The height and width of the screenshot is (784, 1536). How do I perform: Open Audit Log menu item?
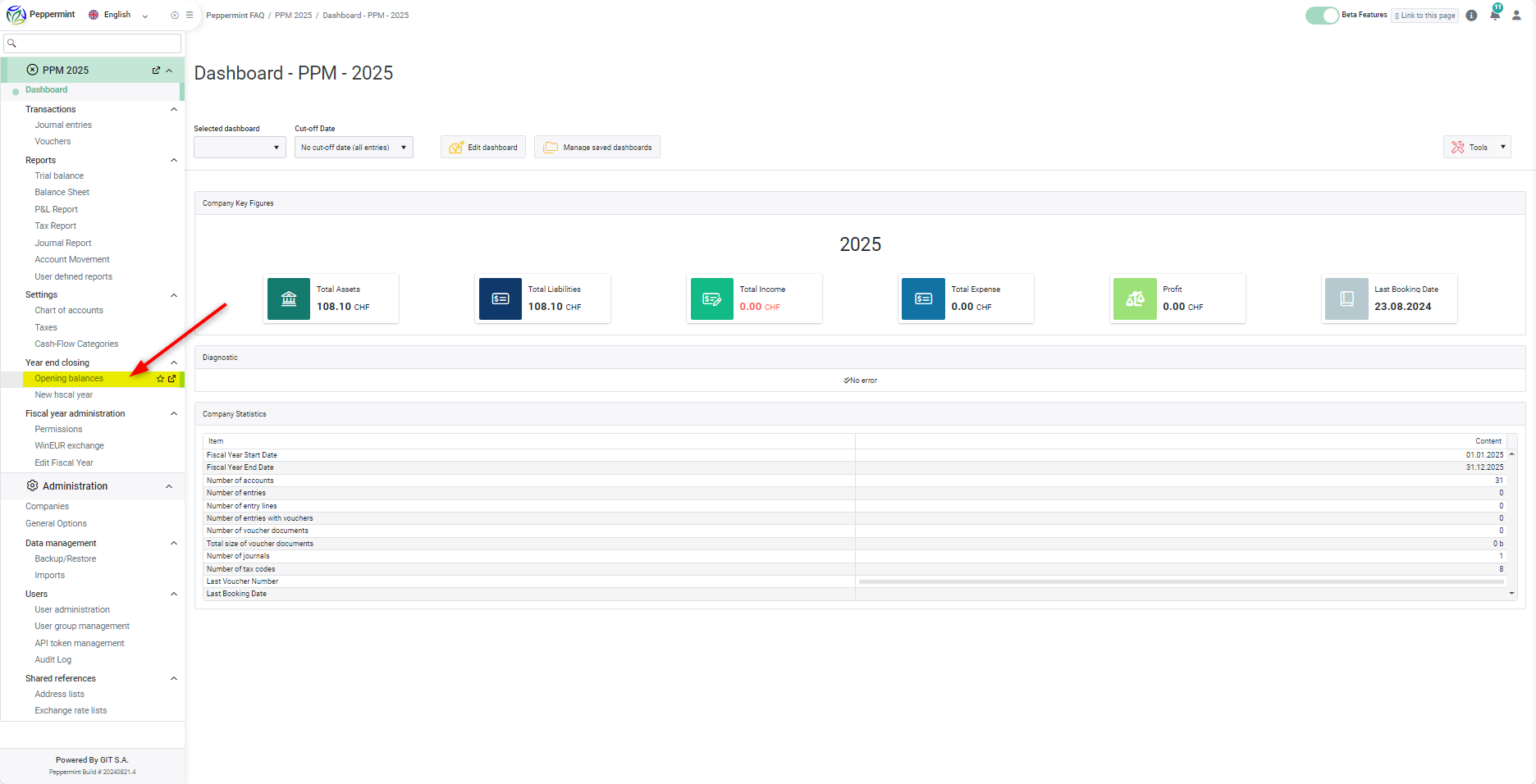pyautogui.click(x=53, y=660)
